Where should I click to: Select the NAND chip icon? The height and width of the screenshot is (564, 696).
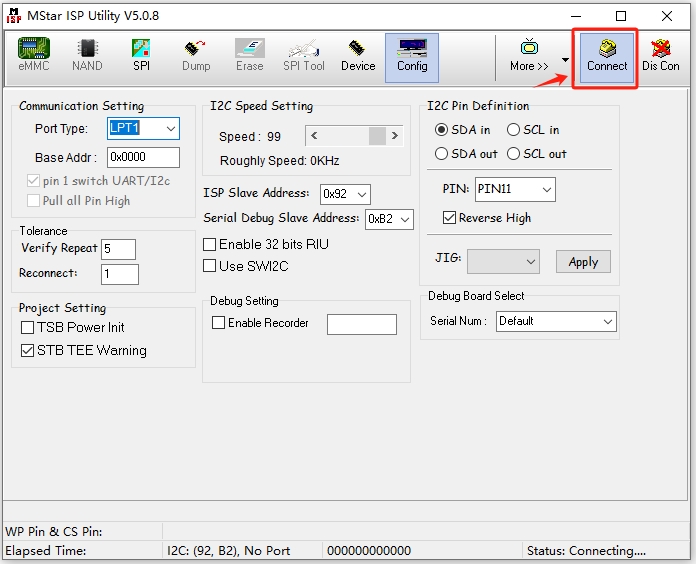point(87,48)
